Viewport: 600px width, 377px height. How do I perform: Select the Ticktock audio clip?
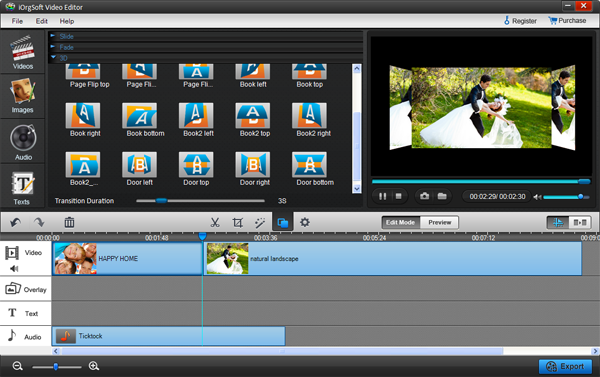168,336
